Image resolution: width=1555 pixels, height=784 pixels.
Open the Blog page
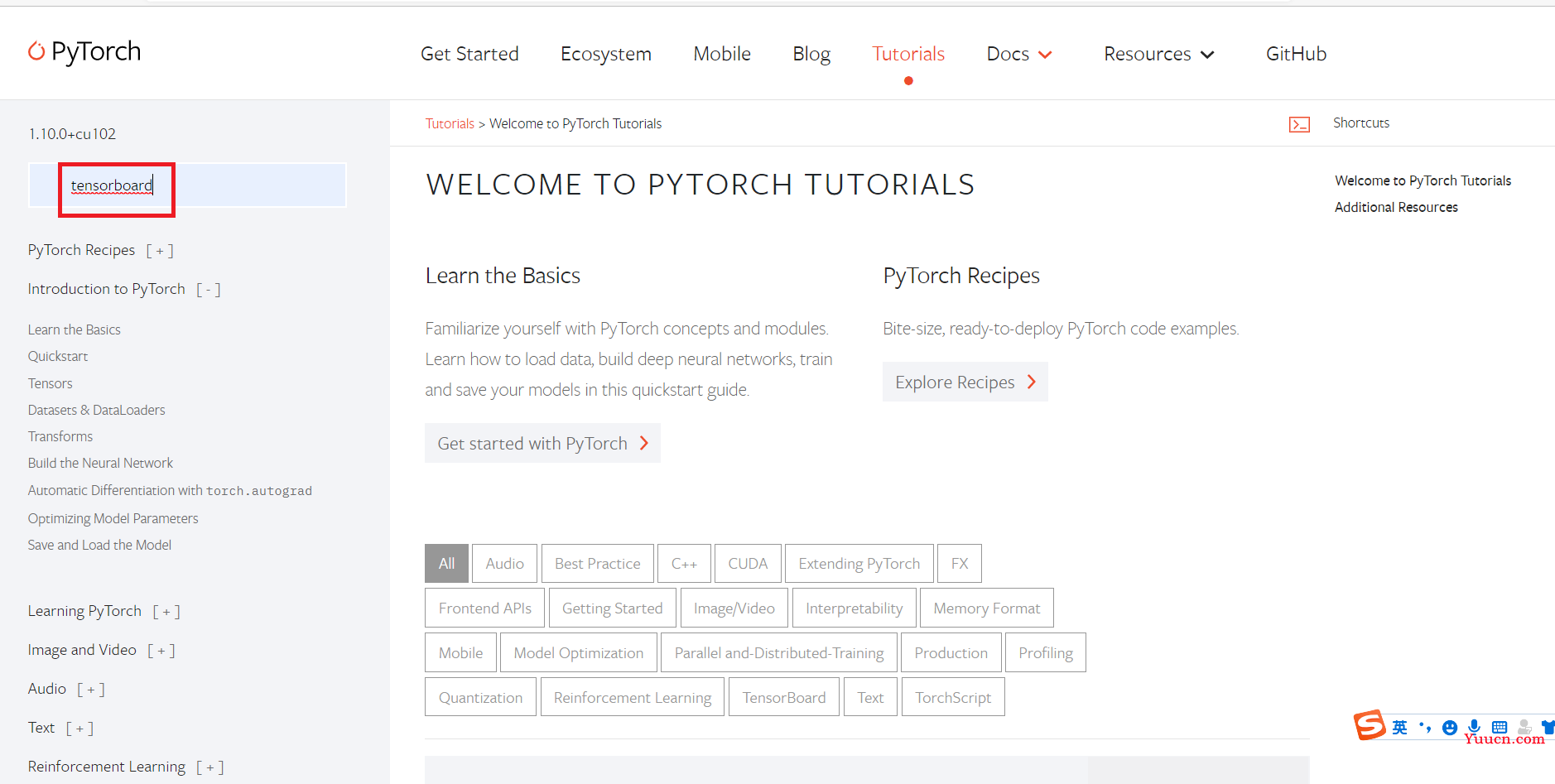pyautogui.click(x=811, y=54)
